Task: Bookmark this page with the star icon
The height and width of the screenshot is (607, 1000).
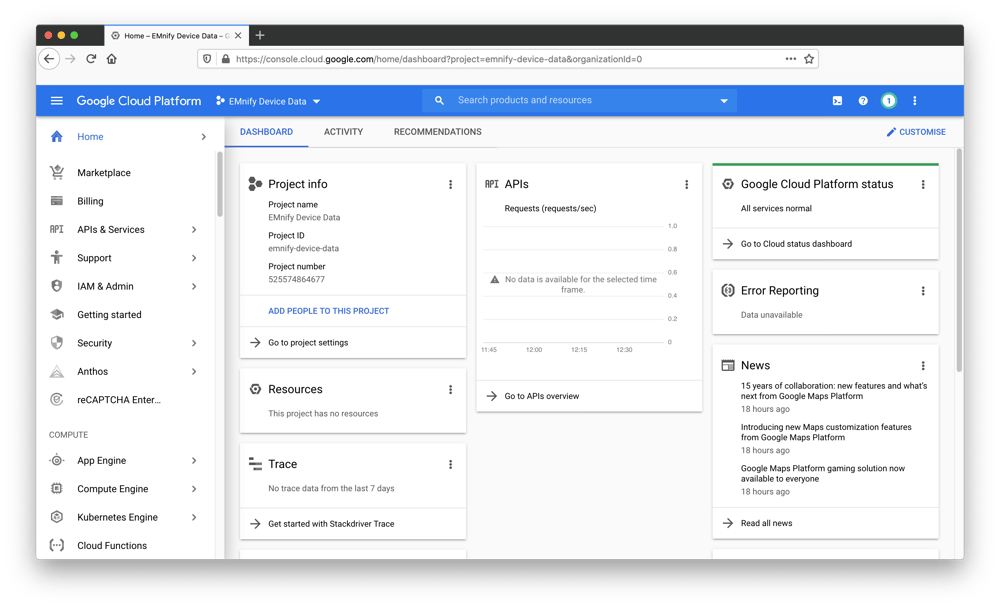Action: [809, 59]
